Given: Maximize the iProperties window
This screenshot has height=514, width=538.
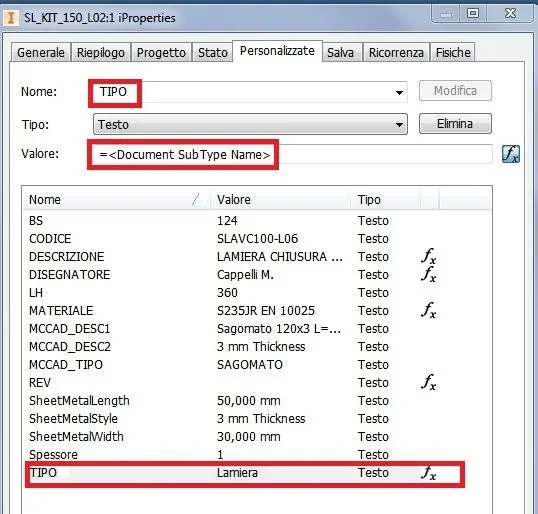Looking at the screenshot, I should 473,13.
